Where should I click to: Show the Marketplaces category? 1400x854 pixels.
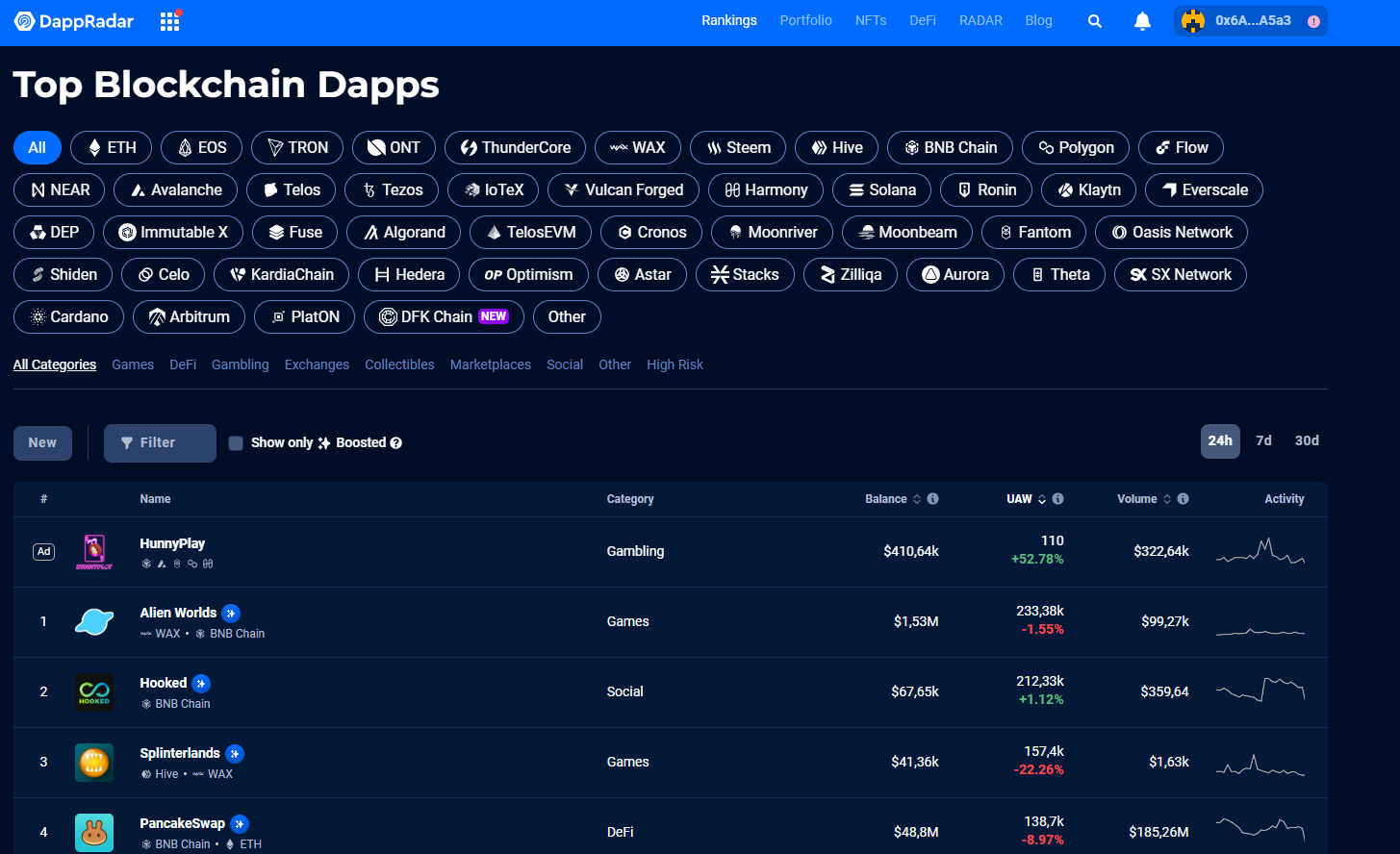click(491, 364)
